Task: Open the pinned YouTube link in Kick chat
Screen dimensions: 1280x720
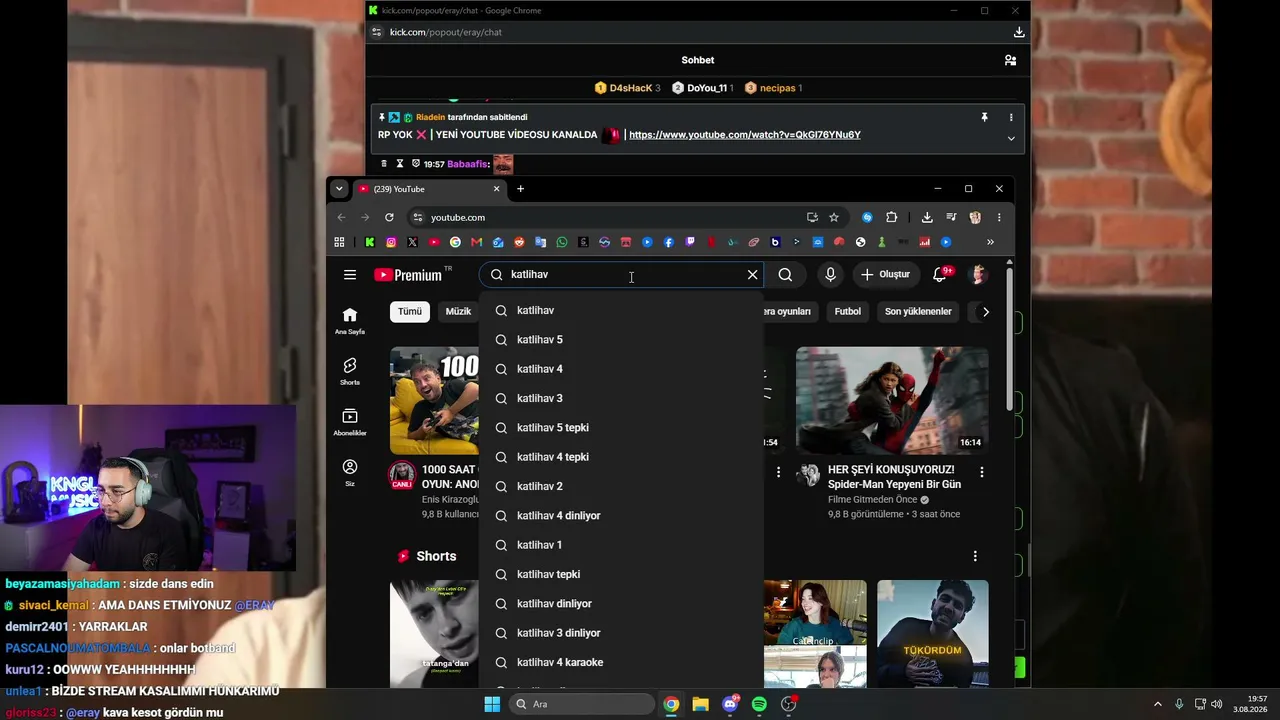Action: pos(745,135)
